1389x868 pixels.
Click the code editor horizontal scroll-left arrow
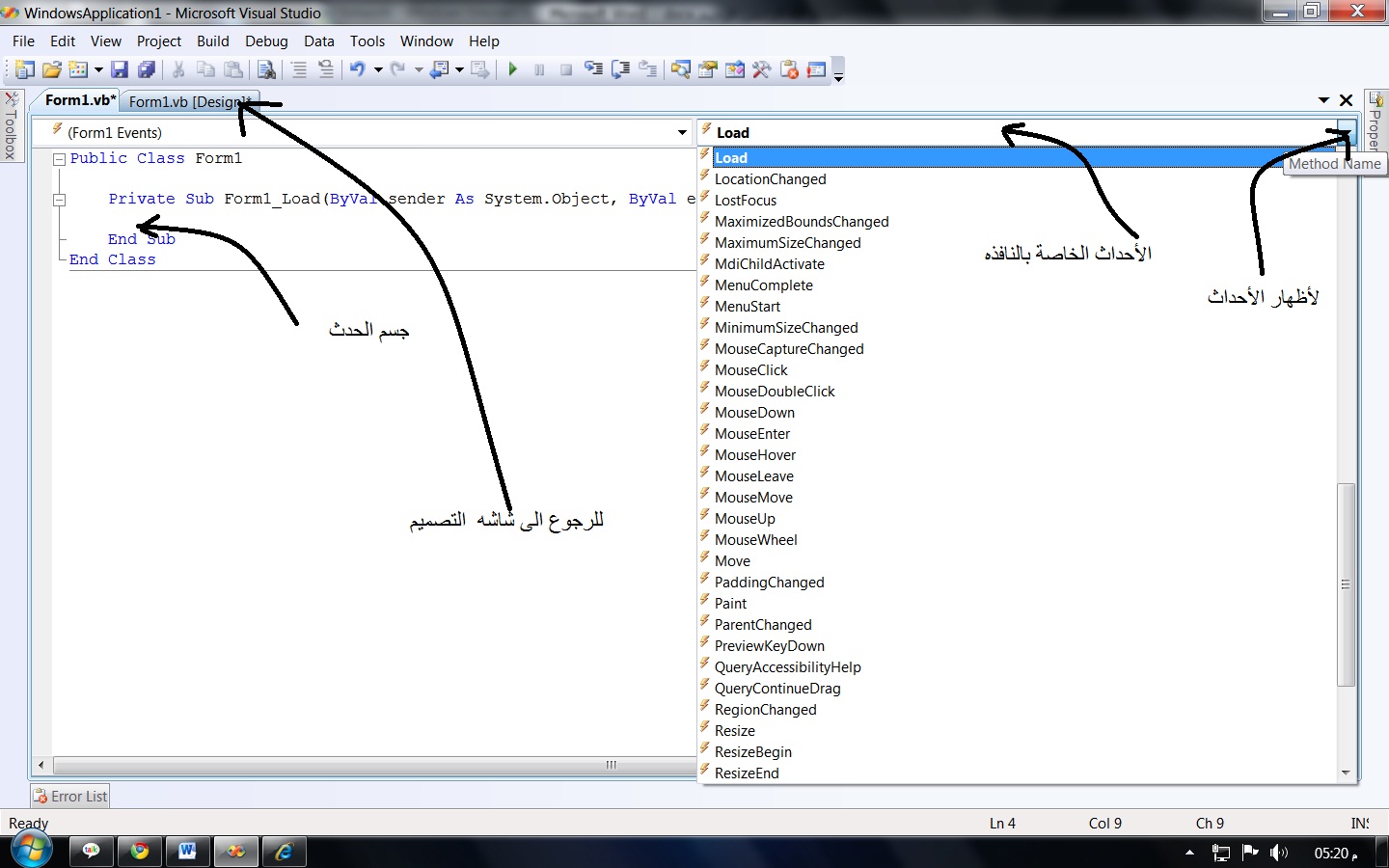click(x=41, y=765)
